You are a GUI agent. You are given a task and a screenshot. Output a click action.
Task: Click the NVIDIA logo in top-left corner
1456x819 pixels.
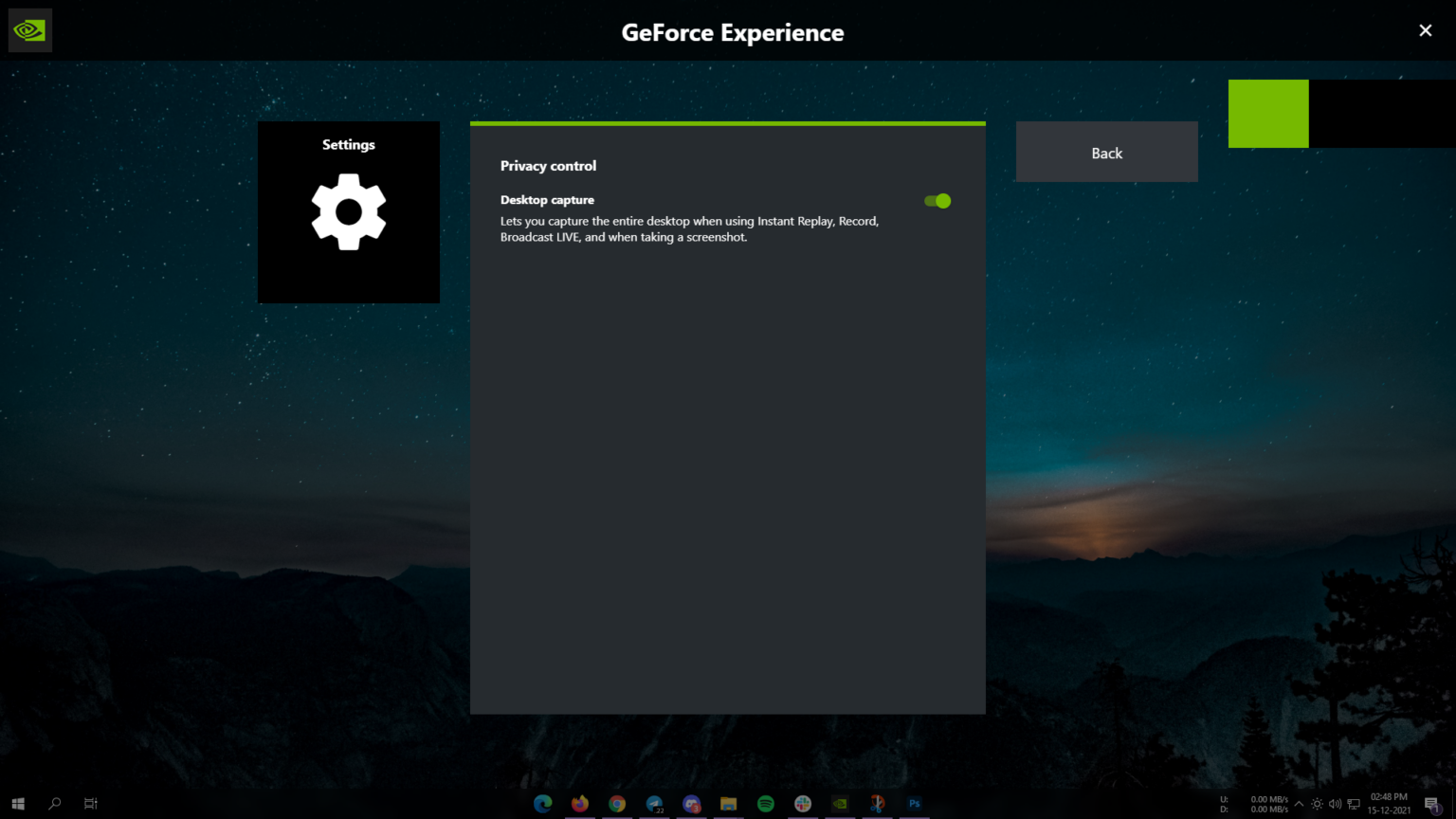point(29,29)
